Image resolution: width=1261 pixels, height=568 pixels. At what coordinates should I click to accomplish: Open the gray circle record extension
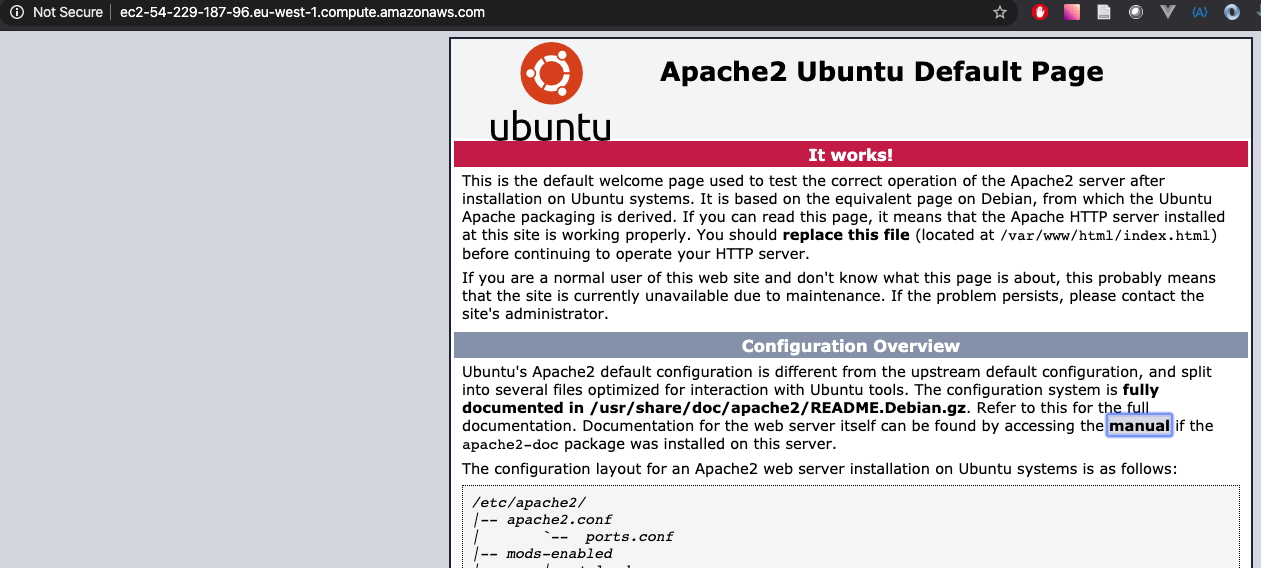(x=1136, y=12)
